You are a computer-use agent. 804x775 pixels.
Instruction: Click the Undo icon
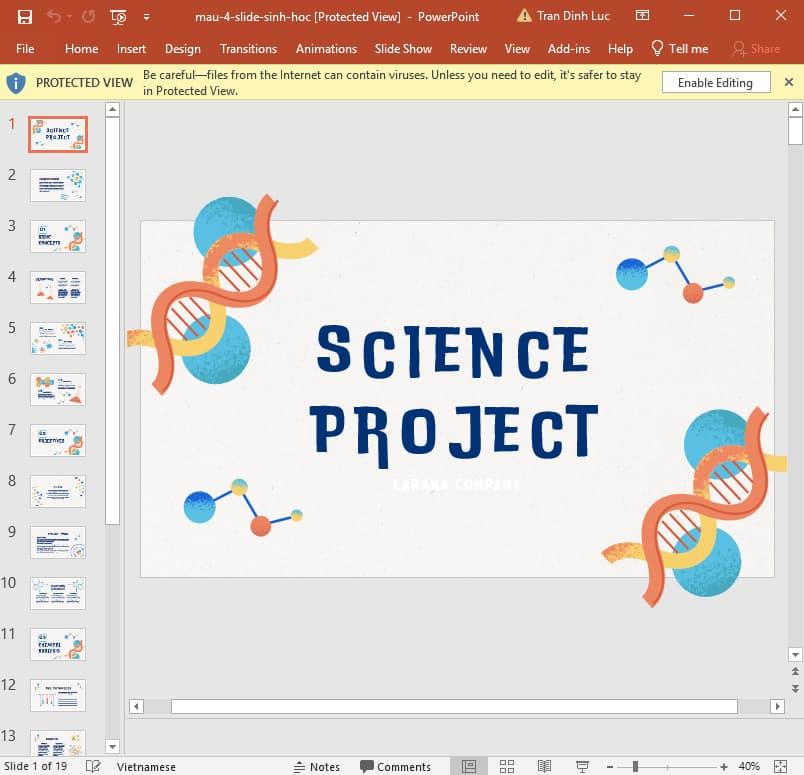(55, 15)
